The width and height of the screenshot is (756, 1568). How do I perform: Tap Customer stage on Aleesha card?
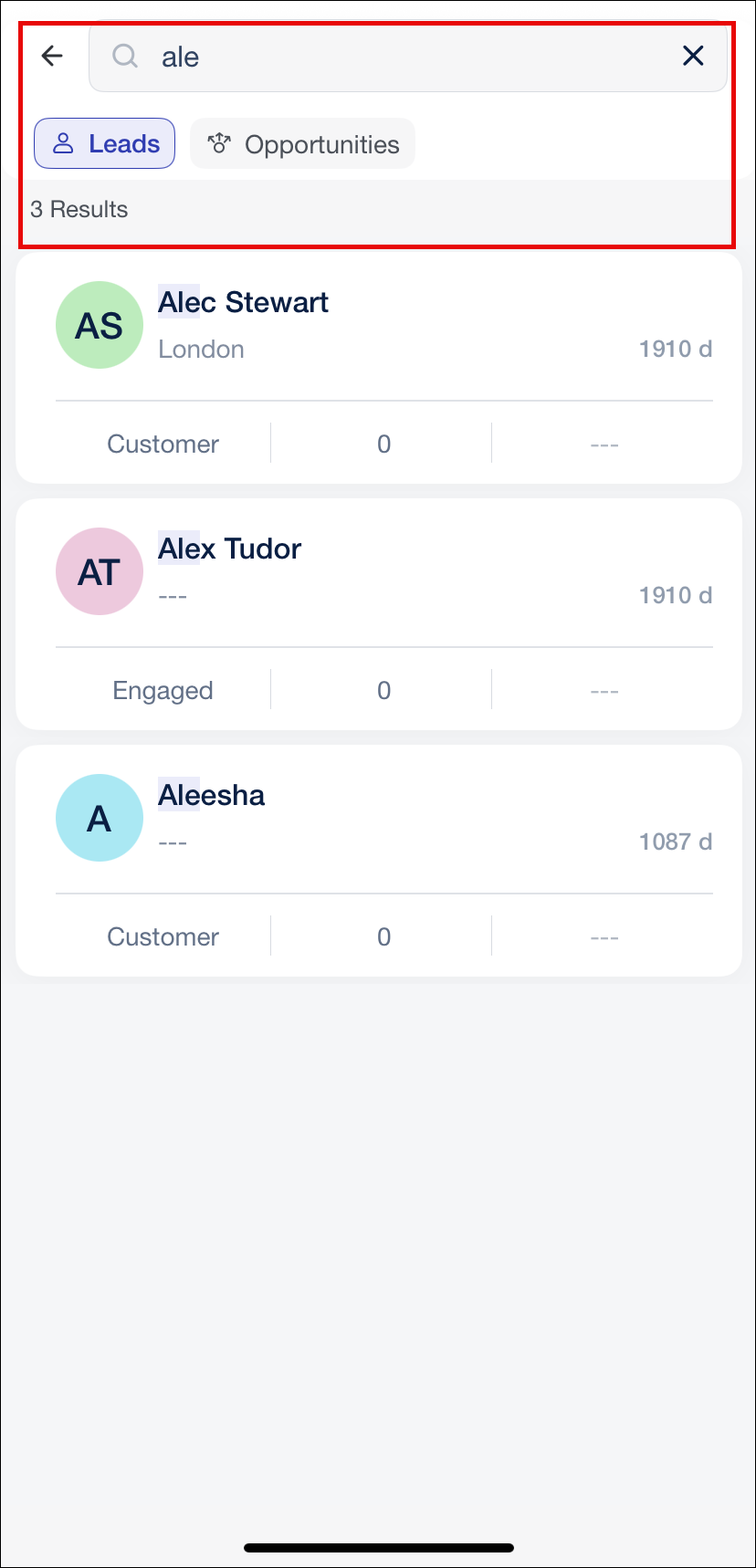pos(163,936)
